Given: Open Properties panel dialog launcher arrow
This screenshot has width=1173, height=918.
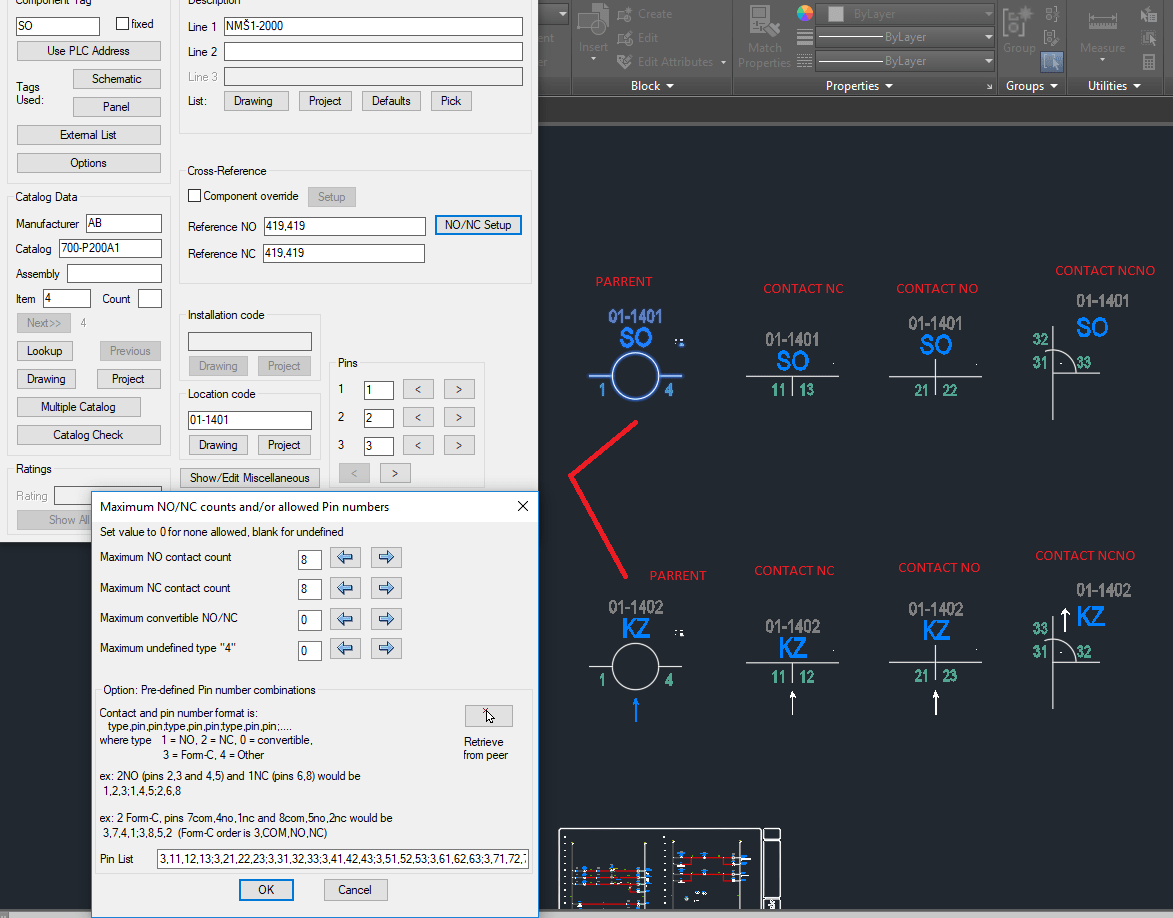Looking at the screenshot, I should pyautogui.click(x=989, y=87).
